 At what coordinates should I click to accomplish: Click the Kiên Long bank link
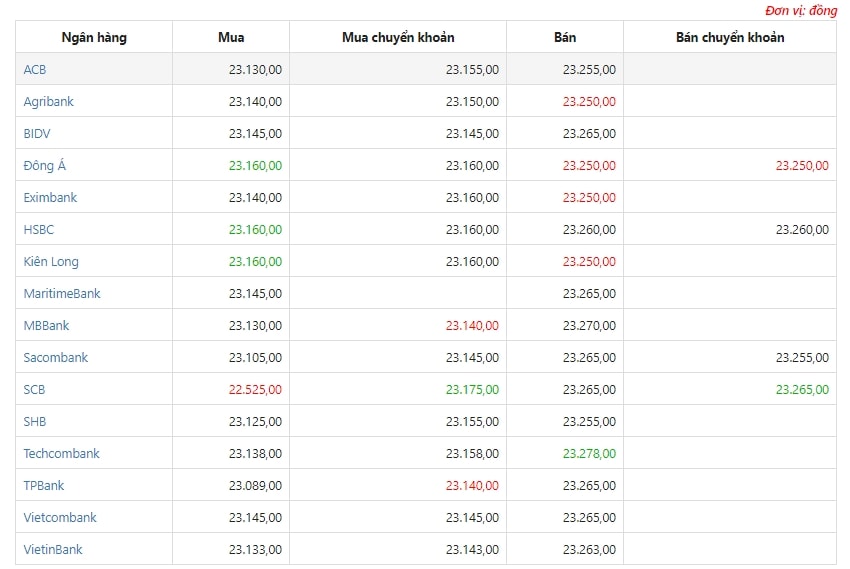(x=51, y=262)
